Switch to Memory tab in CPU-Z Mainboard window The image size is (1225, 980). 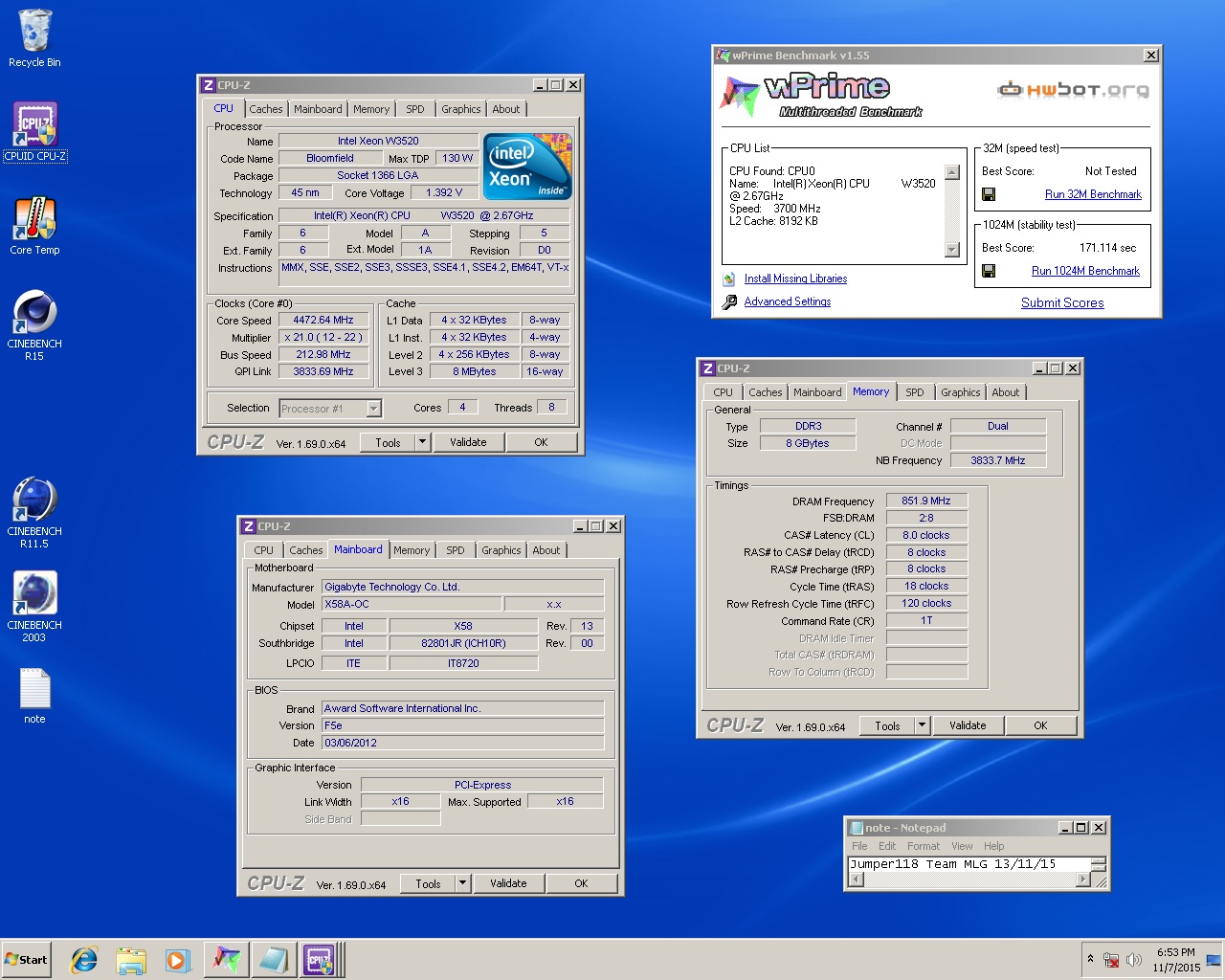(x=412, y=550)
